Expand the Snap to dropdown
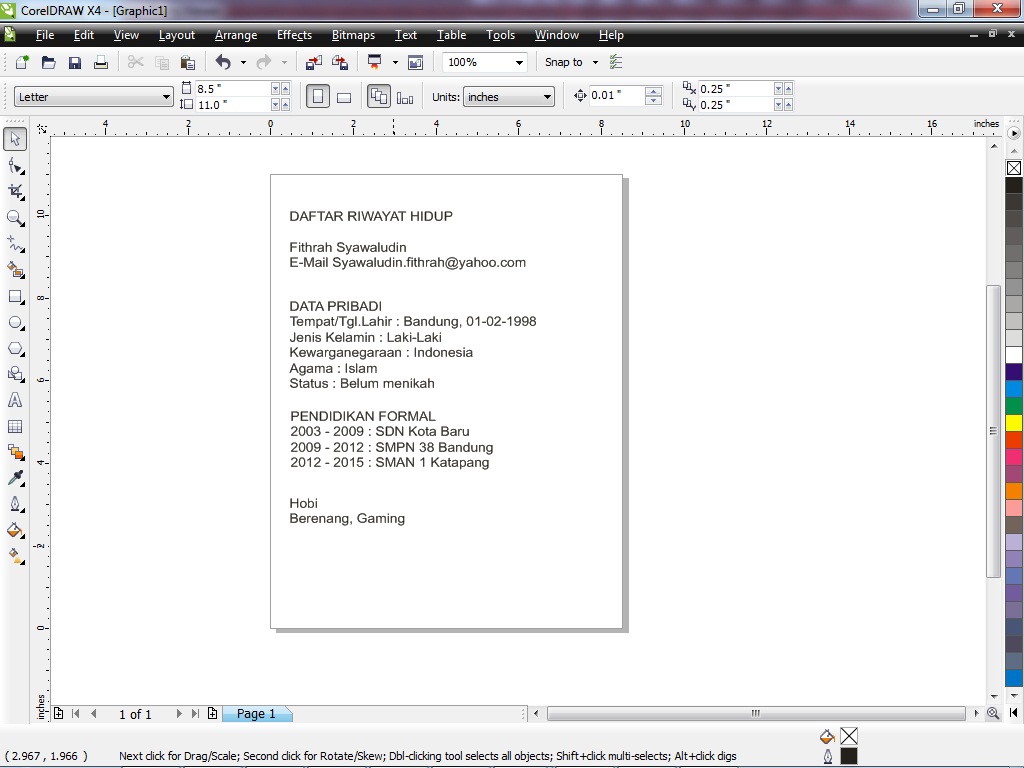Screen dimensions: 1024x768 [x=595, y=62]
